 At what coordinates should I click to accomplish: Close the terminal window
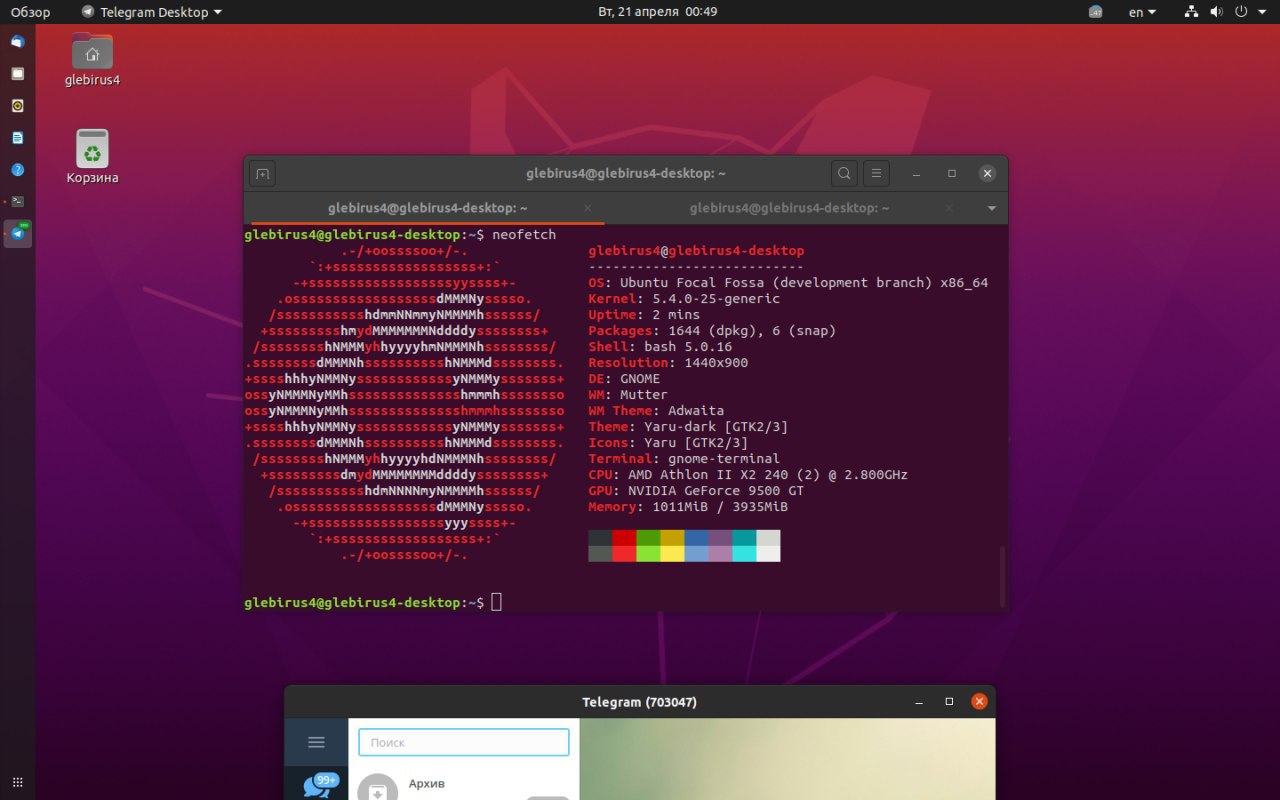pyautogui.click(x=988, y=174)
